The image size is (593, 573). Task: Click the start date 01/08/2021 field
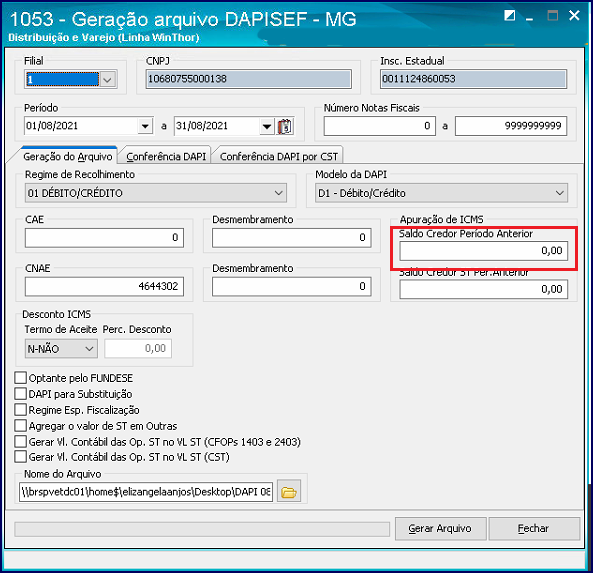81,126
